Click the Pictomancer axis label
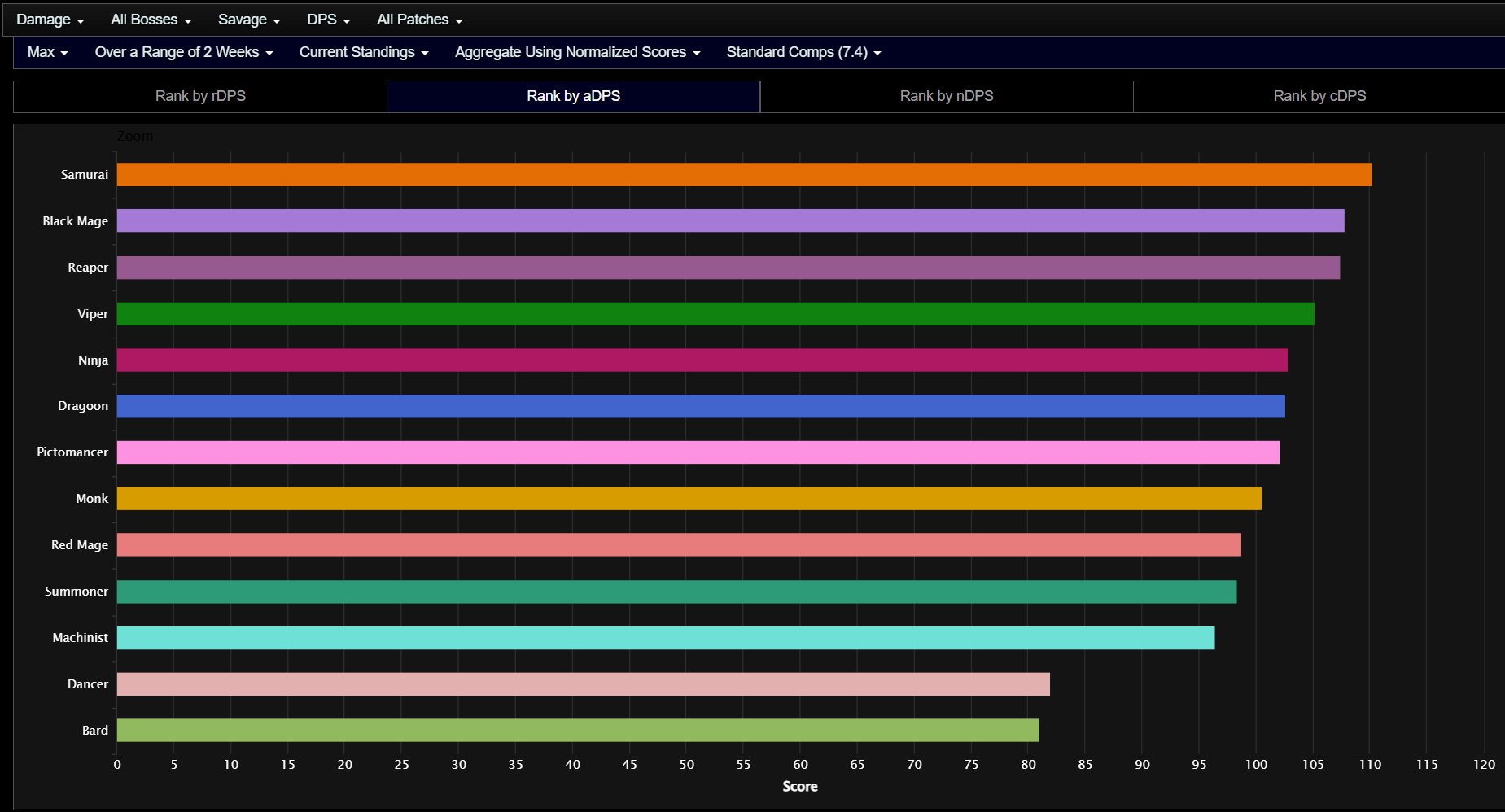This screenshot has height=812, width=1505. (x=72, y=452)
